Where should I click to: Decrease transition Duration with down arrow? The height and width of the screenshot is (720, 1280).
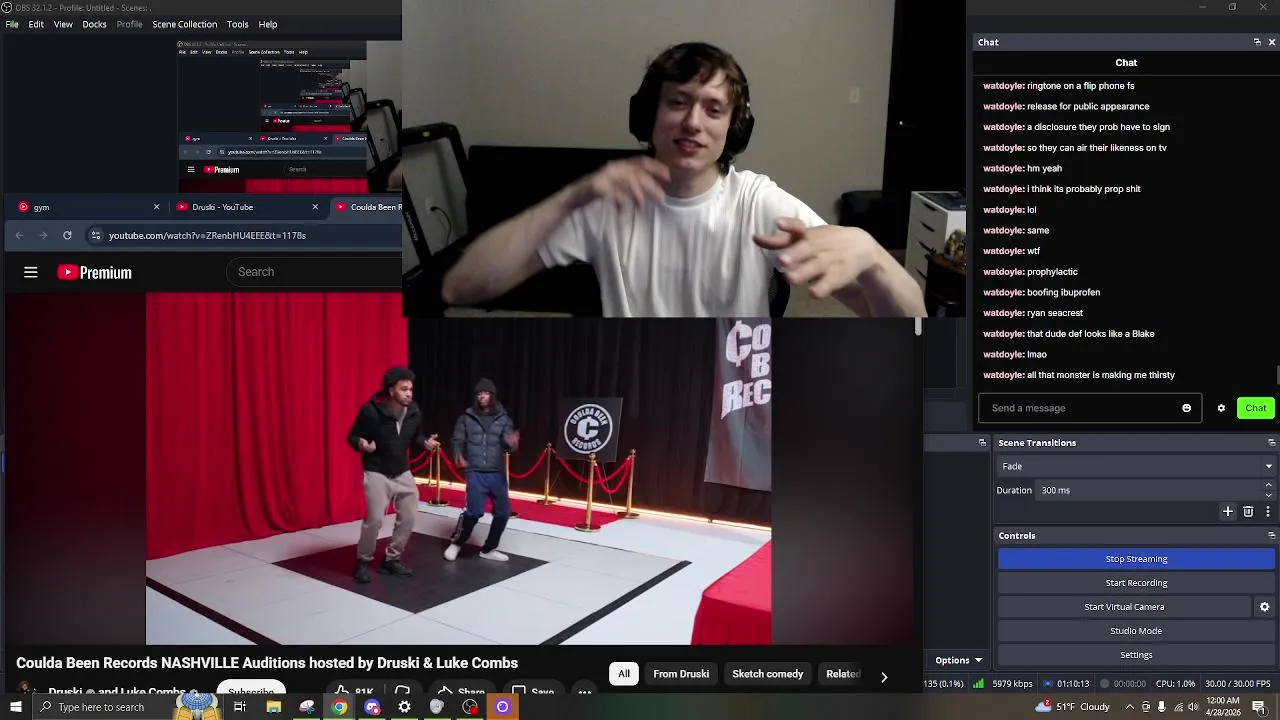[1268, 495]
